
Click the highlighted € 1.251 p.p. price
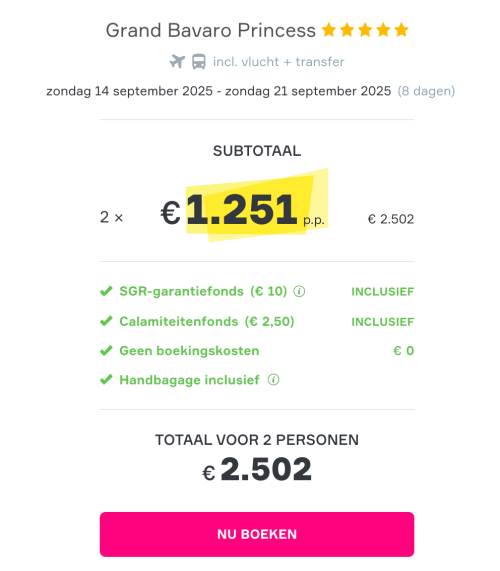(243, 210)
